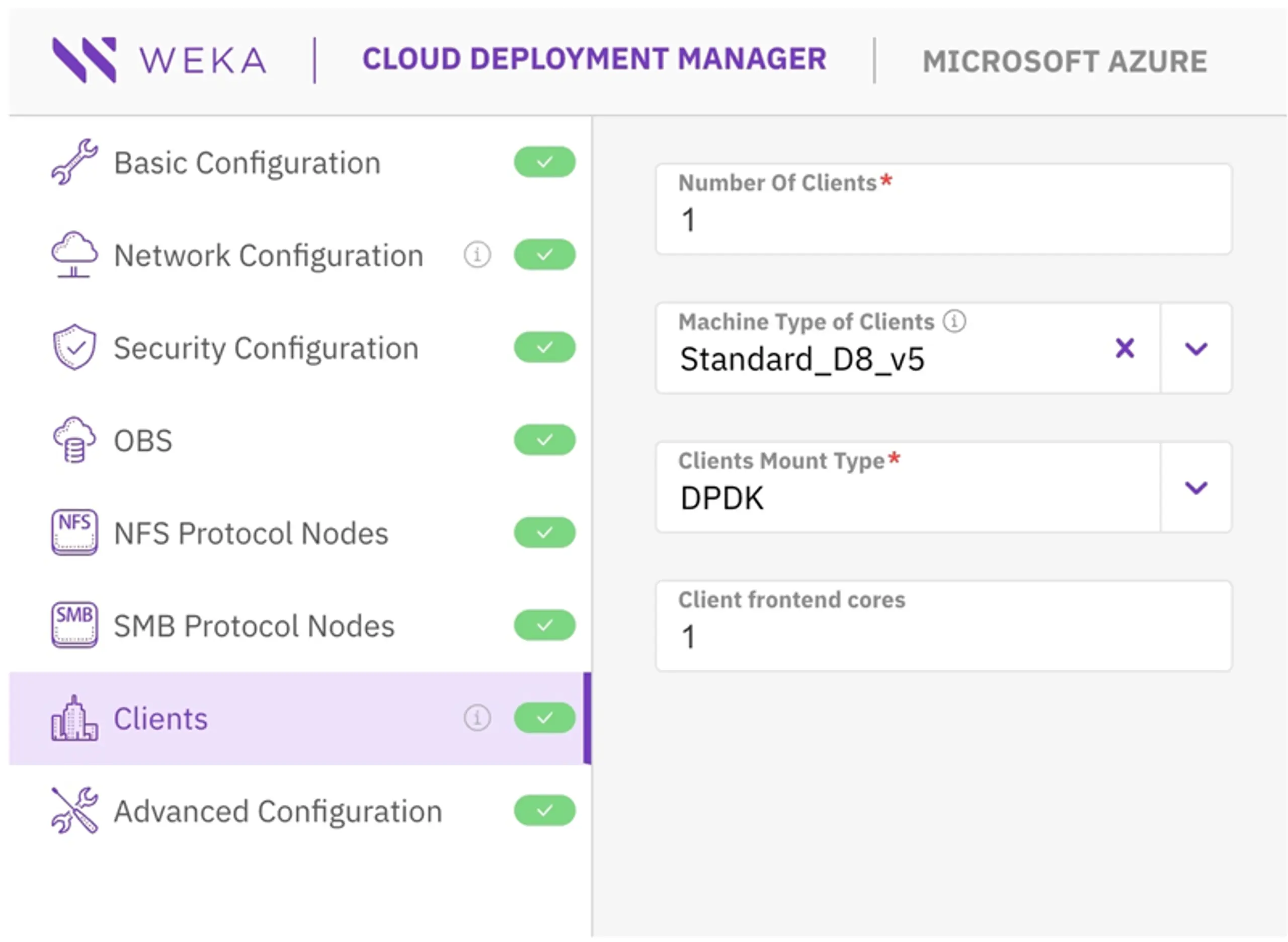Toggle the Advanced Configuration green switch
Image resolution: width=1288 pixels, height=942 pixels.
544,810
